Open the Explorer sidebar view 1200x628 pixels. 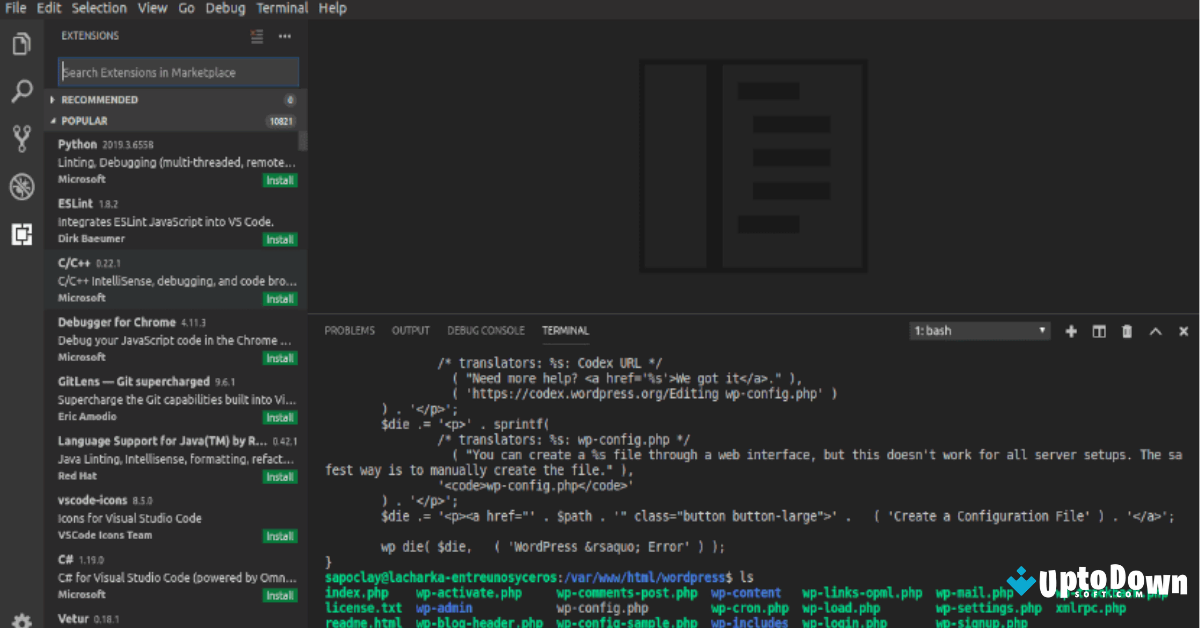pyautogui.click(x=22, y=43)
